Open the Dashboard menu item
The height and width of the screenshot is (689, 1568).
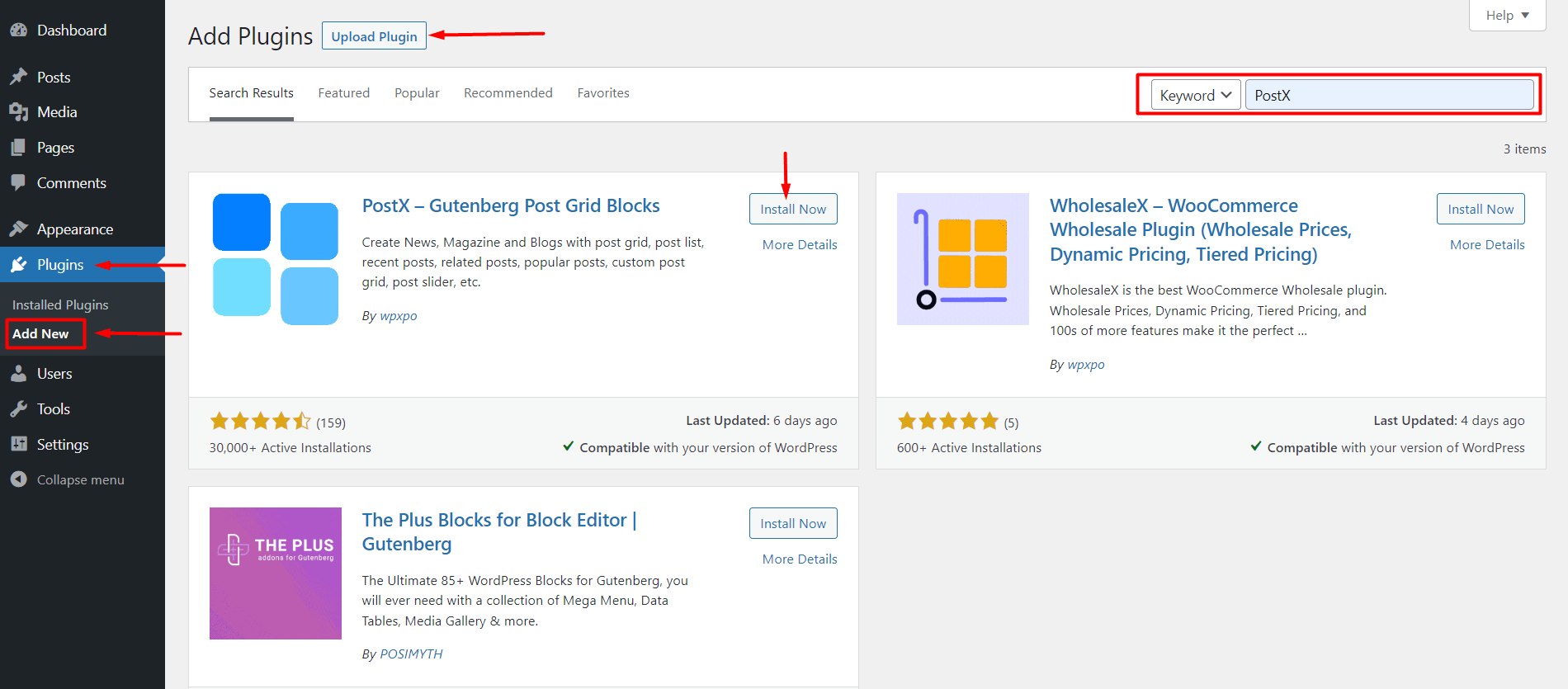coord(83,31)
